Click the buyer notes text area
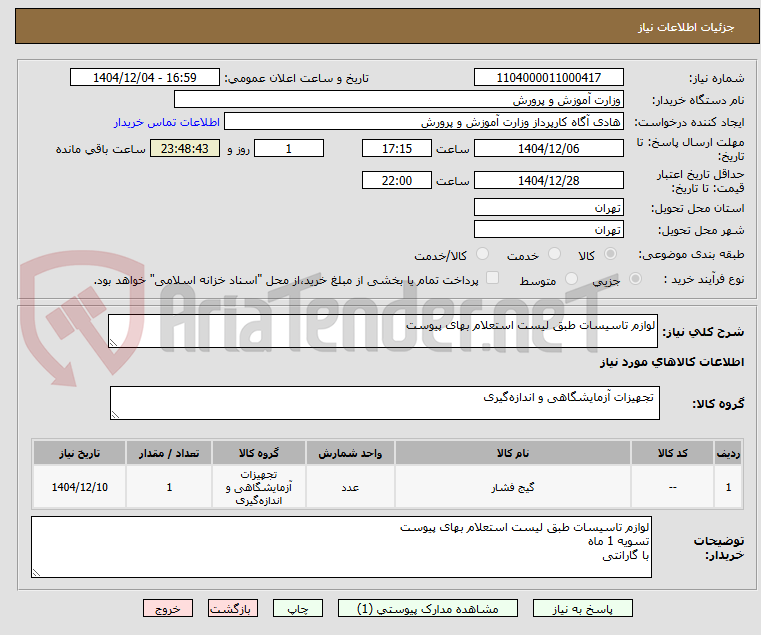 [x=342, y=547]
